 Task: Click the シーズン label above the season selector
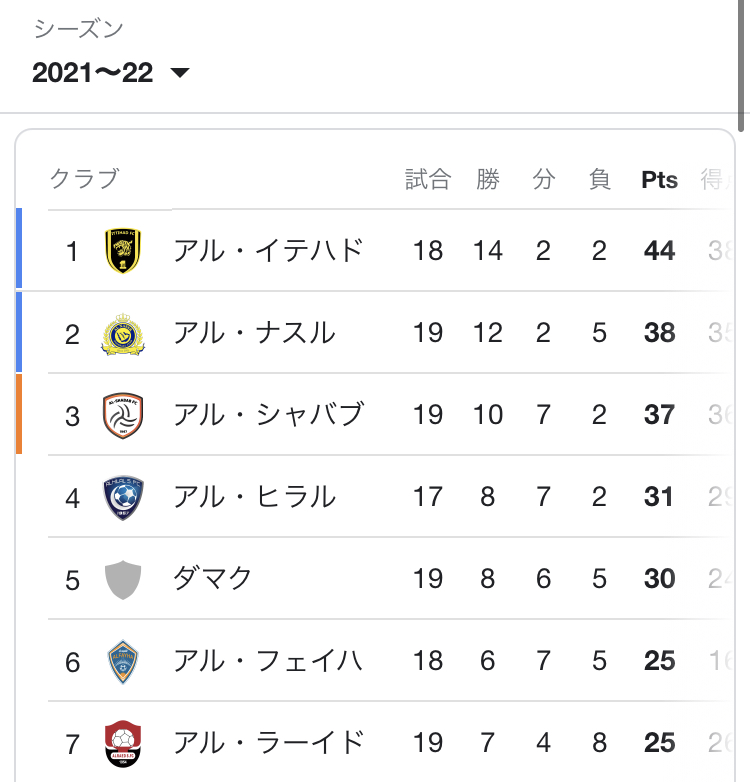tap(78, 28)
